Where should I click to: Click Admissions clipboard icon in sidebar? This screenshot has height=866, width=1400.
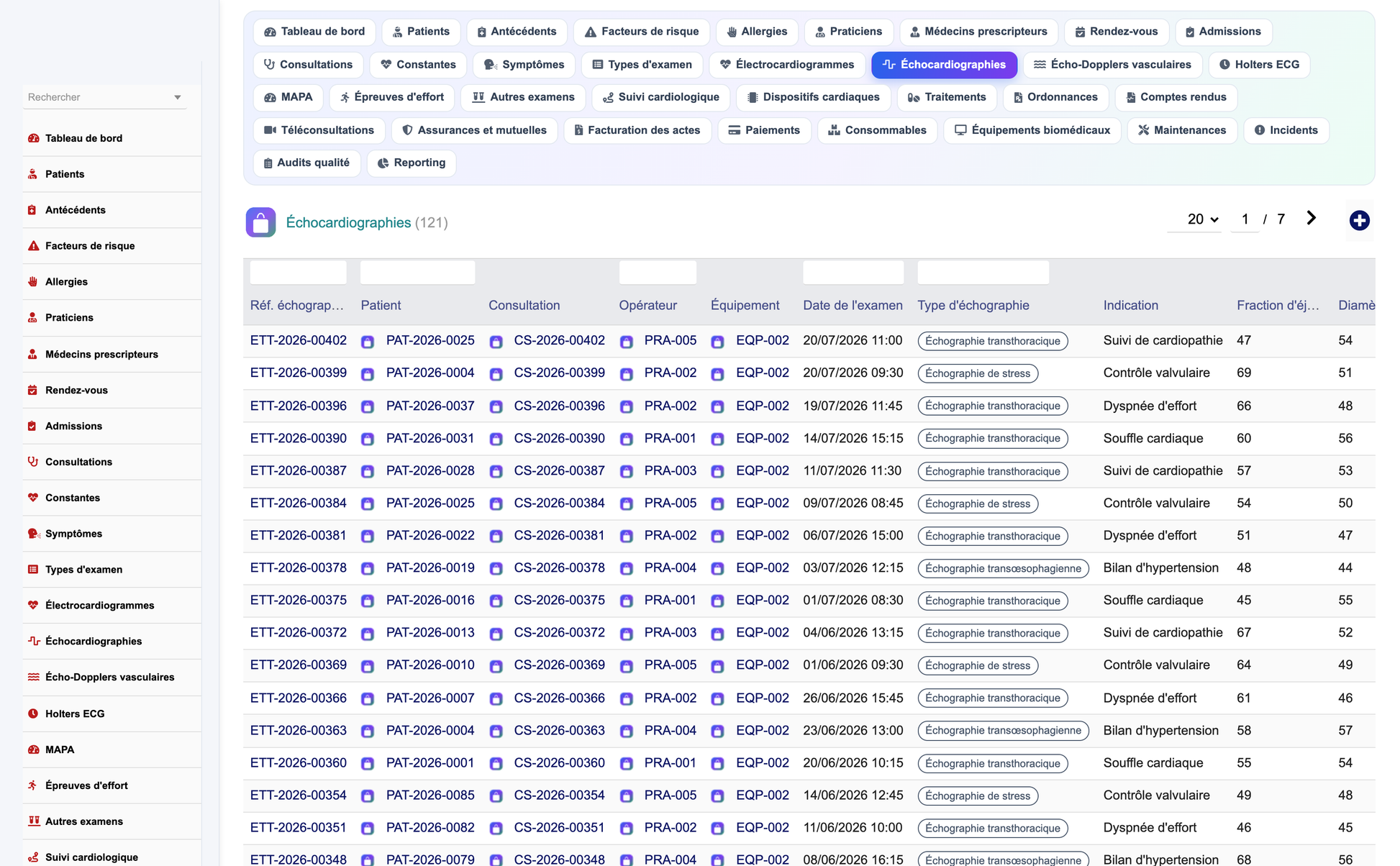pos(33,426)
